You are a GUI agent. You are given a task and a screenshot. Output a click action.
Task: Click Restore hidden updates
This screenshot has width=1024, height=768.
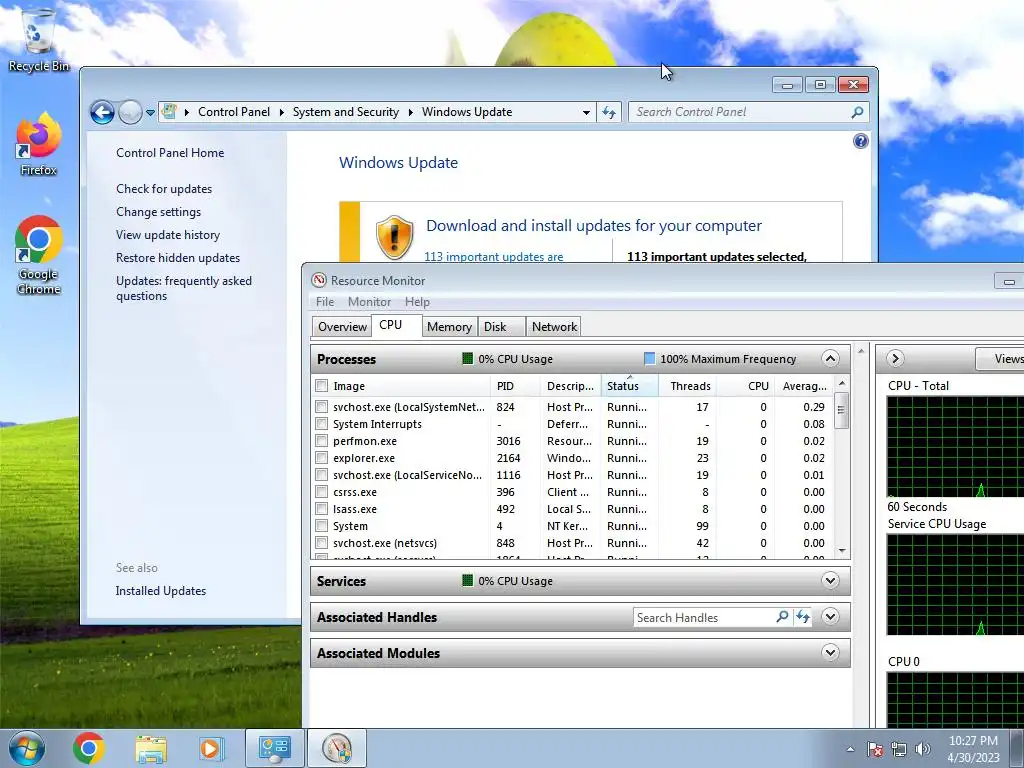coord(178,257)
